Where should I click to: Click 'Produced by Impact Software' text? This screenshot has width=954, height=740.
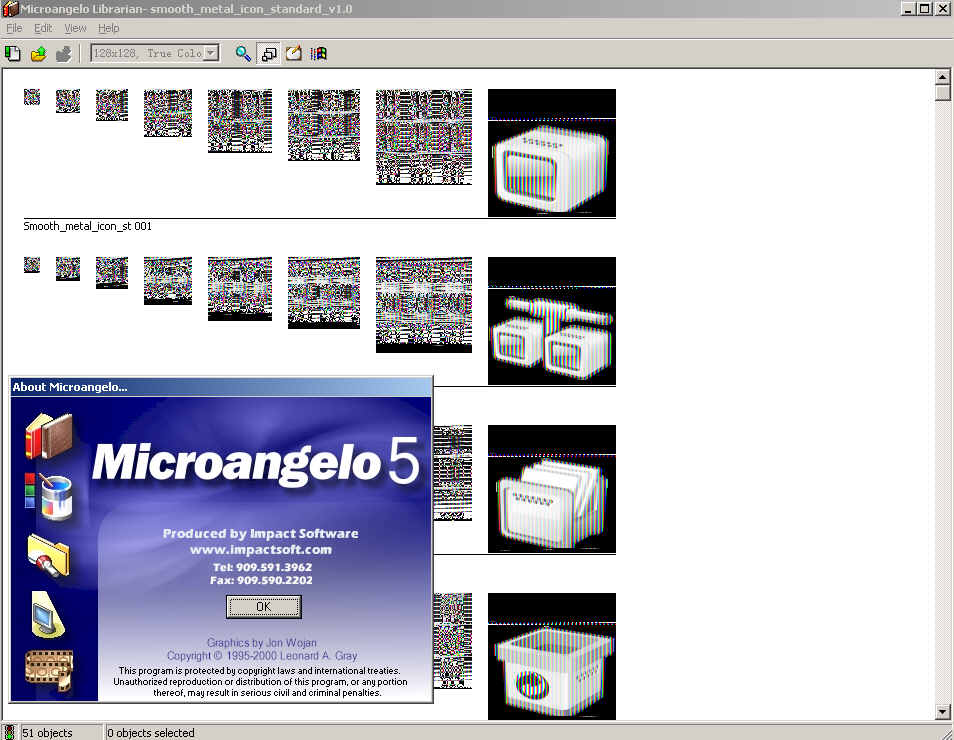click(260, 534)
